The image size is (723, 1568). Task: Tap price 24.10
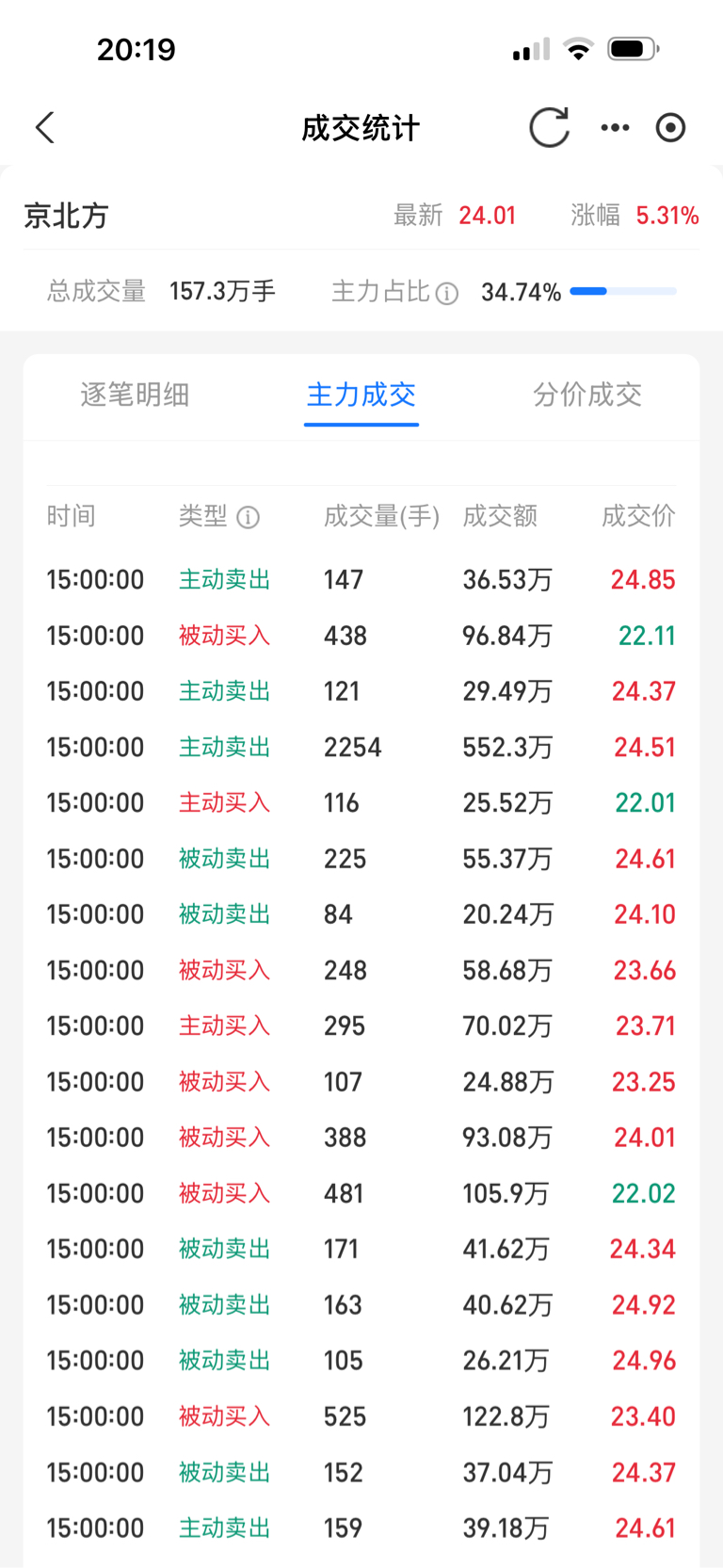click(x=645, y=914)
